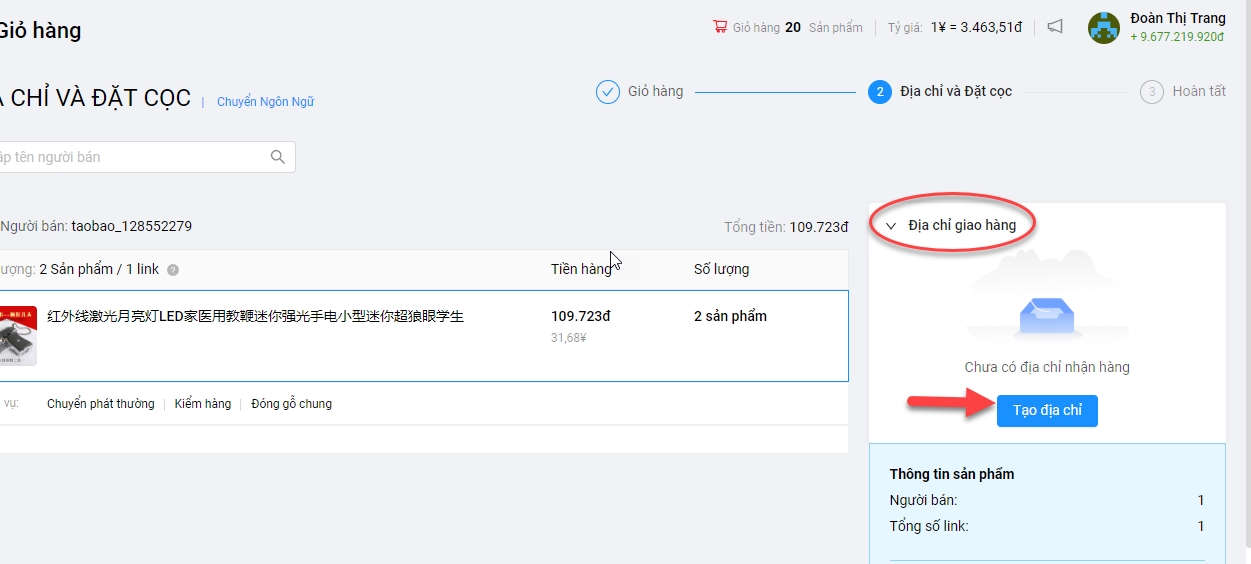Click the checkmark circle for Giỏ hàng step
Screen dimensions: 1251x564
pos(608,92)
